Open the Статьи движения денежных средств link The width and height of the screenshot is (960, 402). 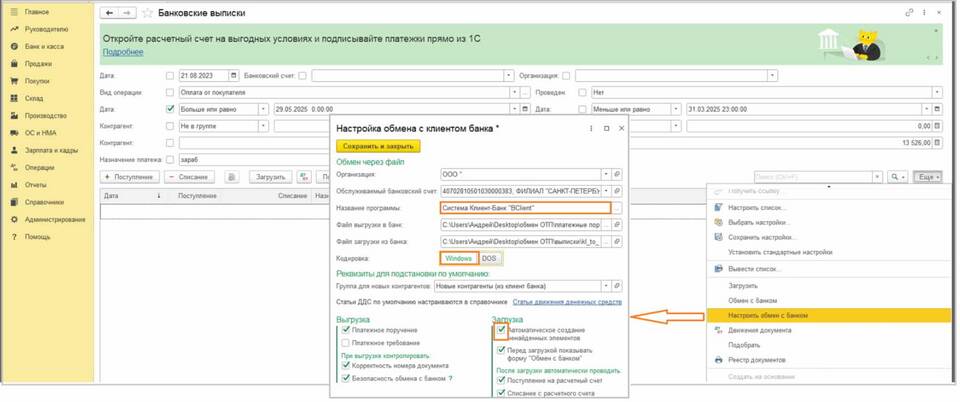(x=568, y=301)
